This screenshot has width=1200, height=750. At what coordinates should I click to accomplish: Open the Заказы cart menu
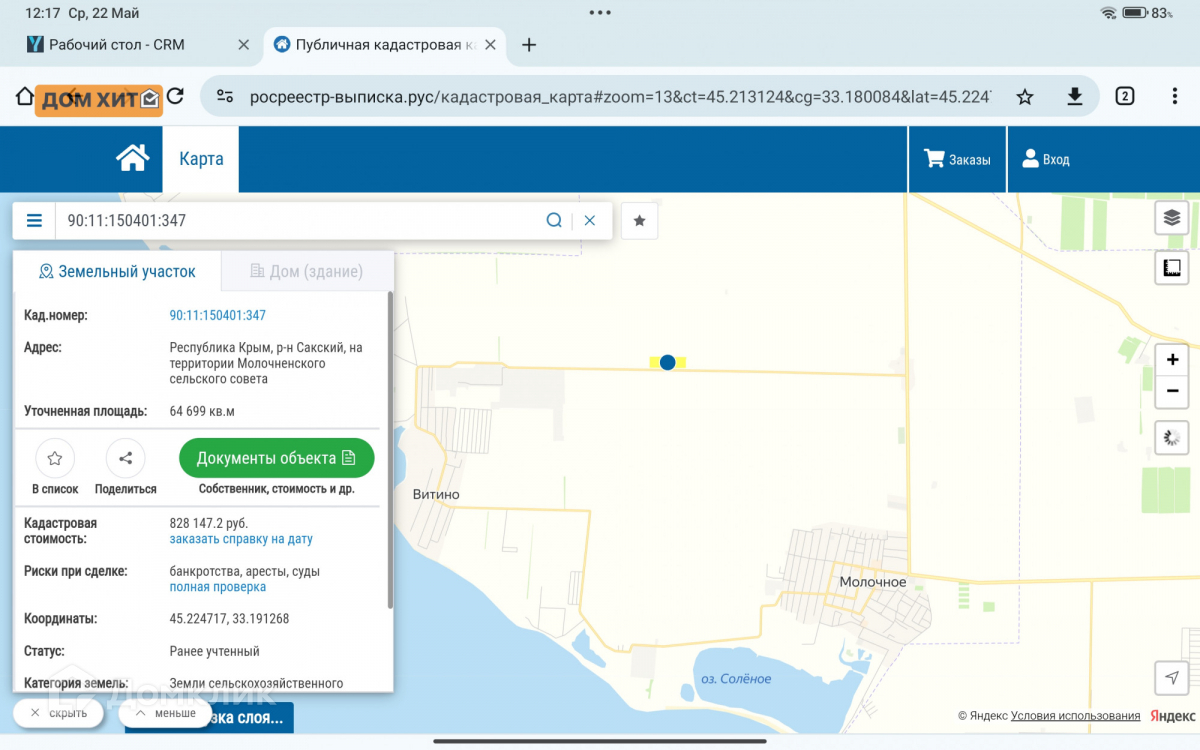(x=957, y=160)
